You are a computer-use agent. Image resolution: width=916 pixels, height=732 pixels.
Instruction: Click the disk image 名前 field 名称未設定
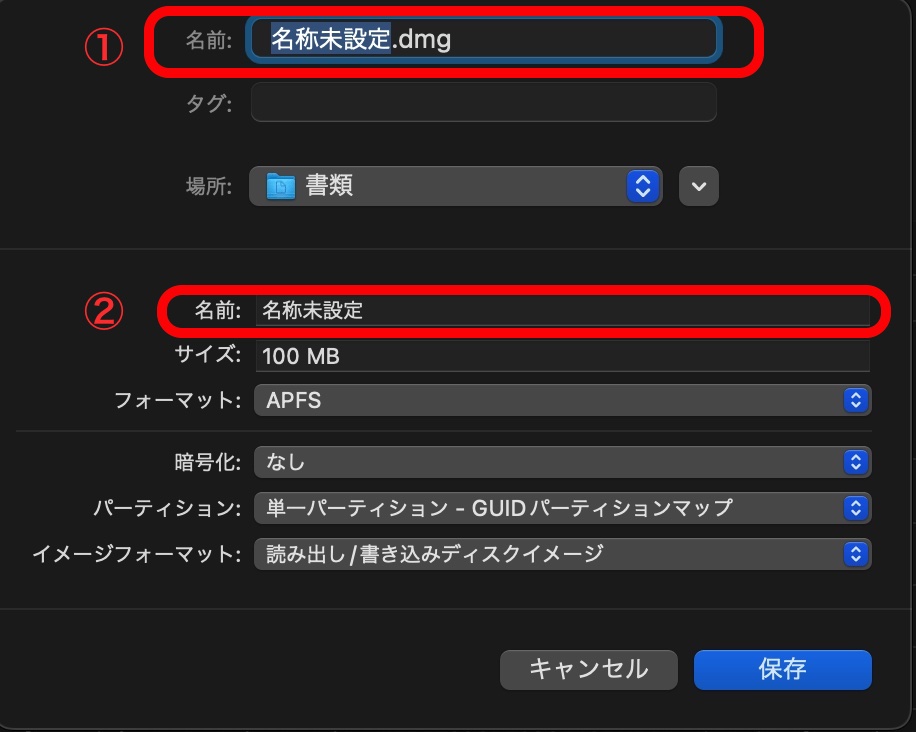click(x=563, y=310)
